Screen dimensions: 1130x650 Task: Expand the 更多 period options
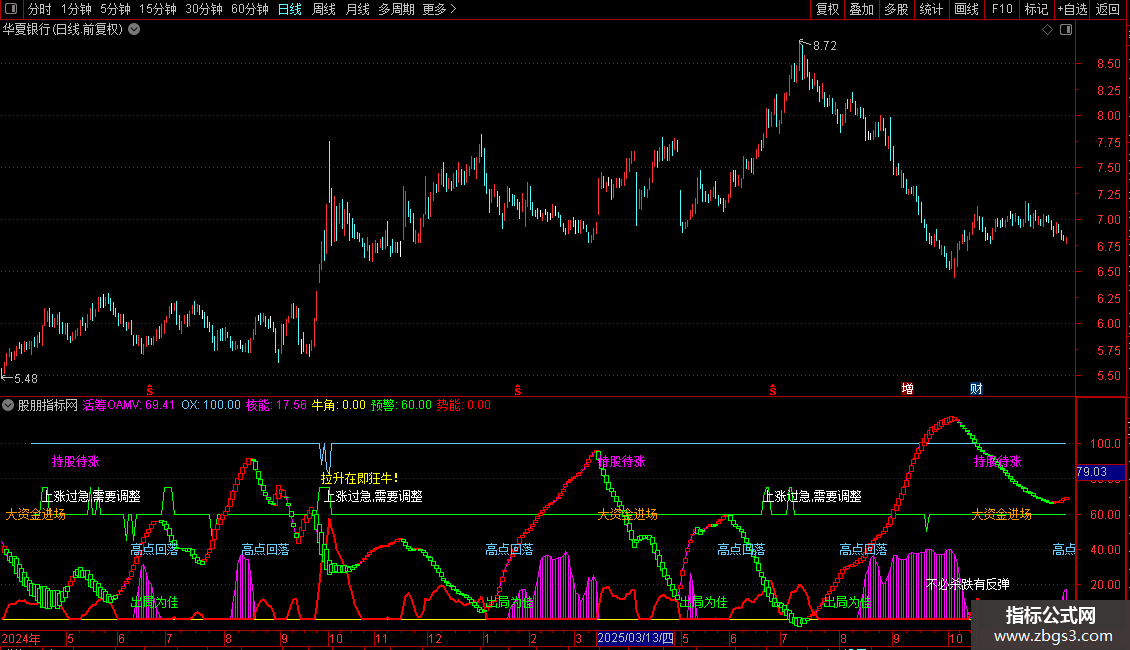coord(439,9)
